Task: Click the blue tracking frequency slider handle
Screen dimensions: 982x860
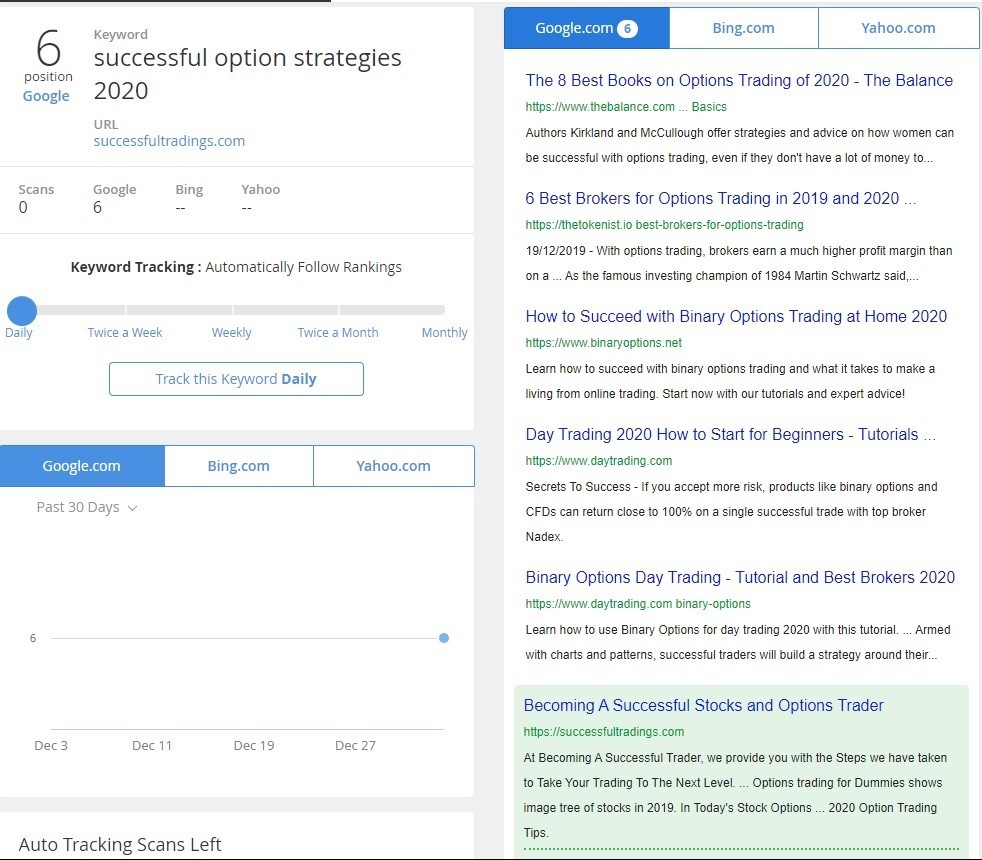Action: (22, 310)
